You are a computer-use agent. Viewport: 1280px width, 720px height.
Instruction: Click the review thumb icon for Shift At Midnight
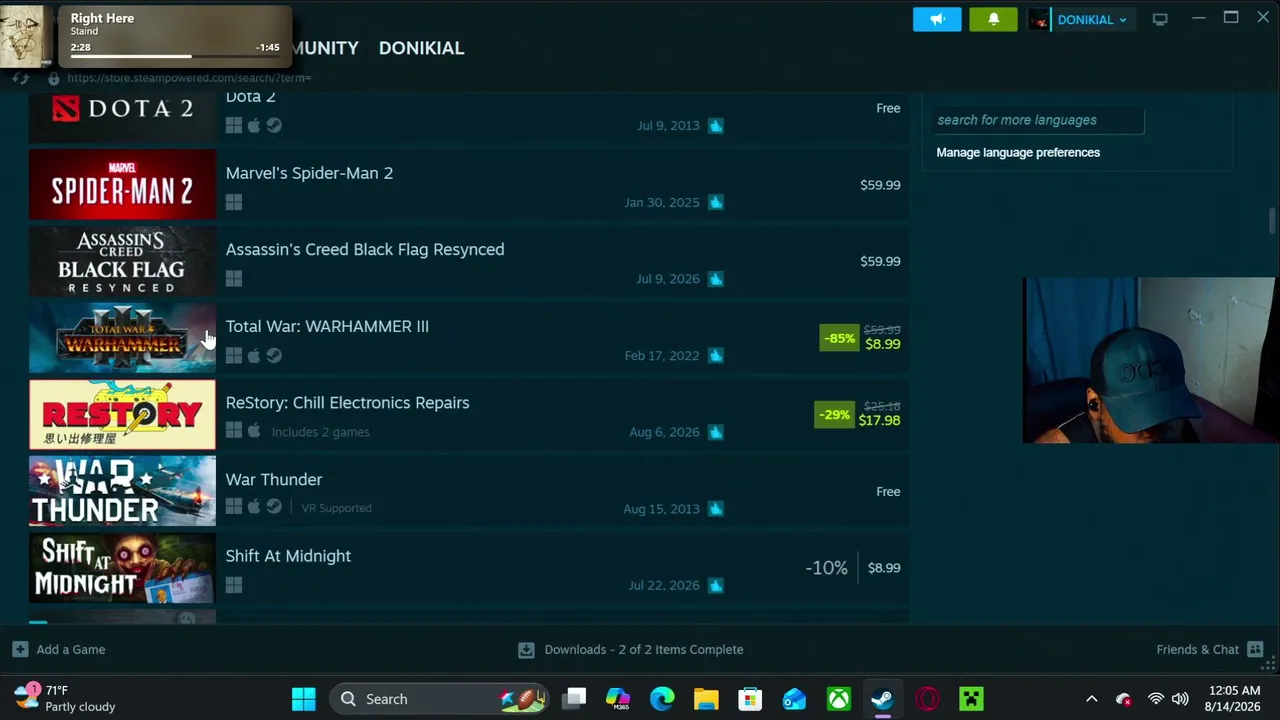coord(715,585)
